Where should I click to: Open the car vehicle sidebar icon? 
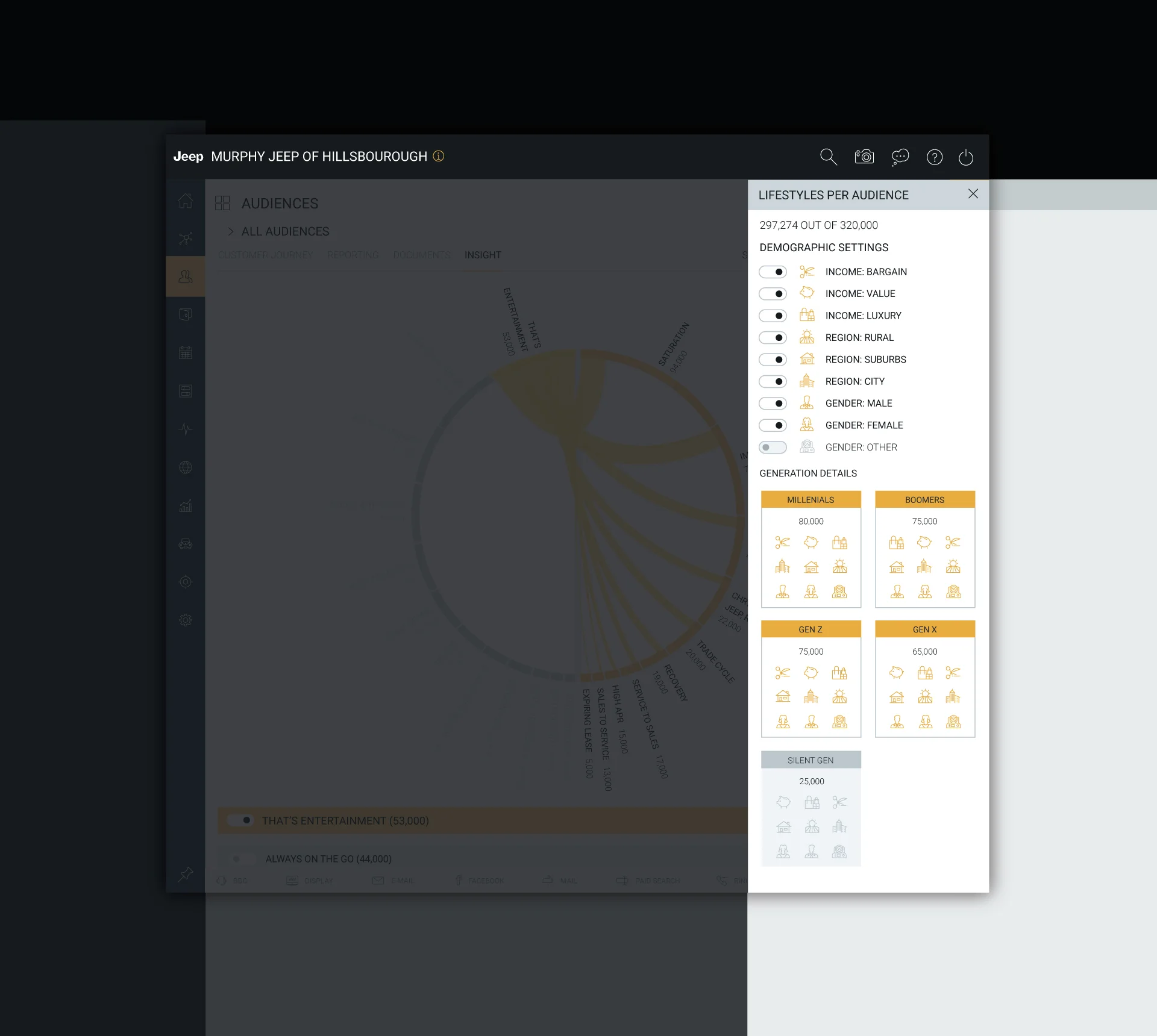click(x=186, y=544)
